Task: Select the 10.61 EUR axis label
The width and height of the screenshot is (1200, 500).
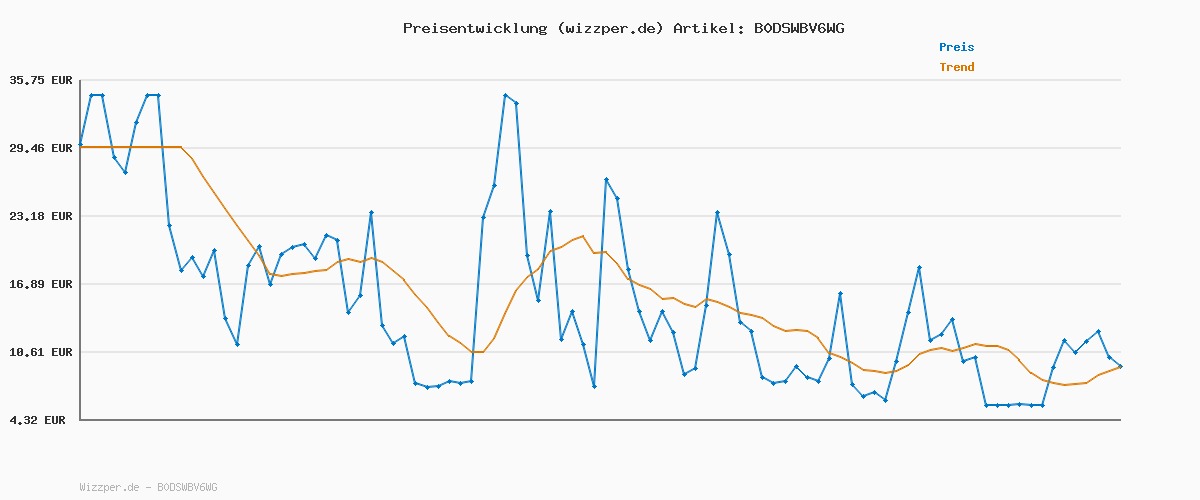Action: [40, 352]
